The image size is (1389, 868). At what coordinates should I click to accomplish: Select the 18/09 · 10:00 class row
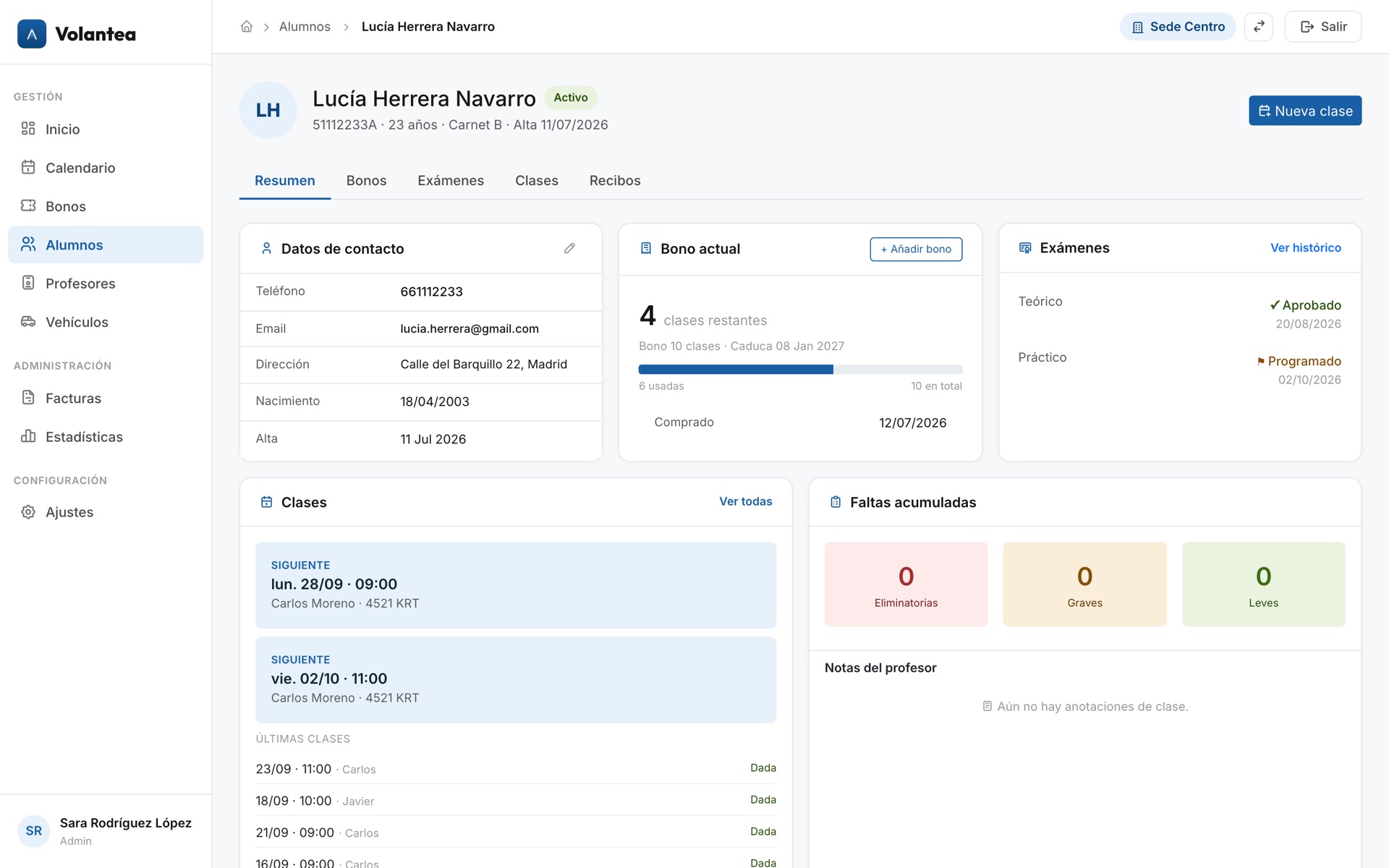click(516, 800)
